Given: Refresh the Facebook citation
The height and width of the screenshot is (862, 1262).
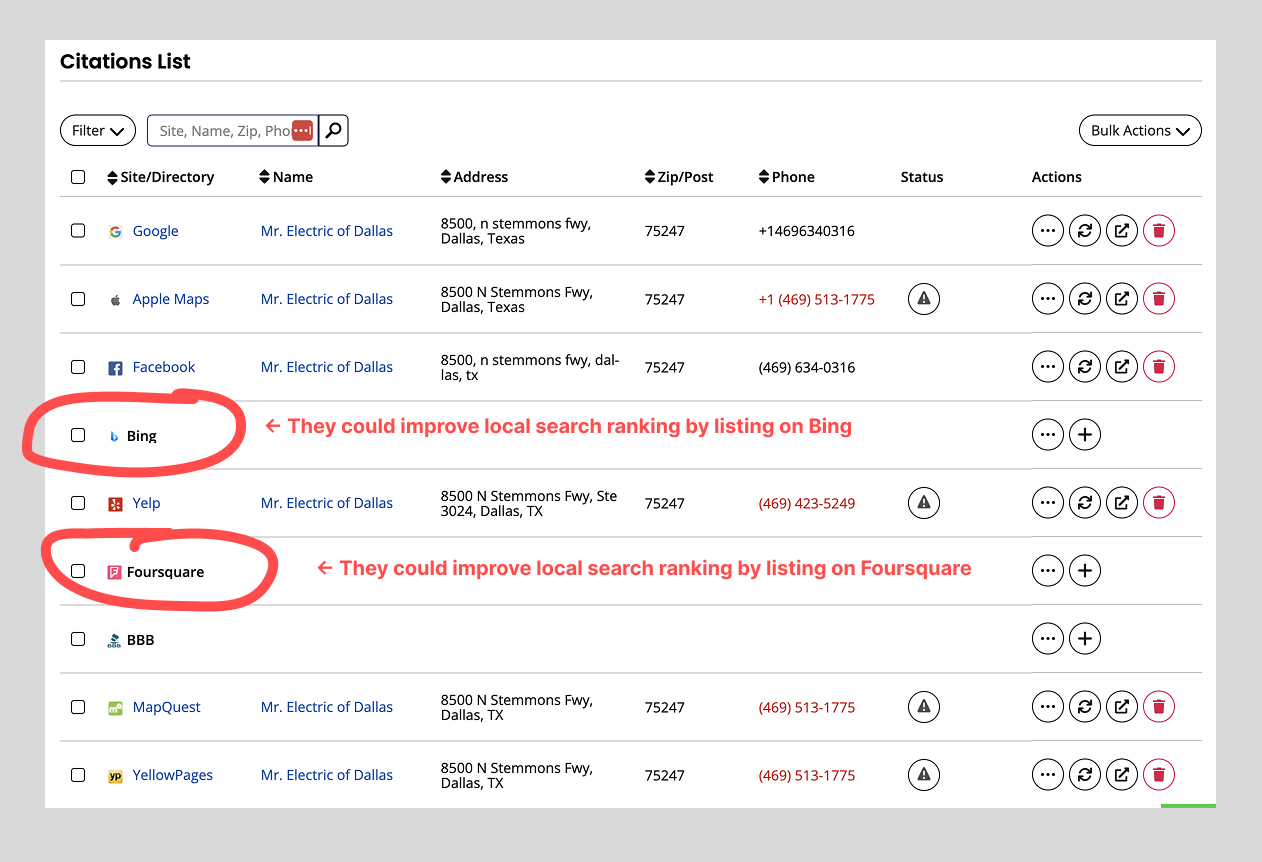Looking at the screenshot, I should [x=1085, y=367].
